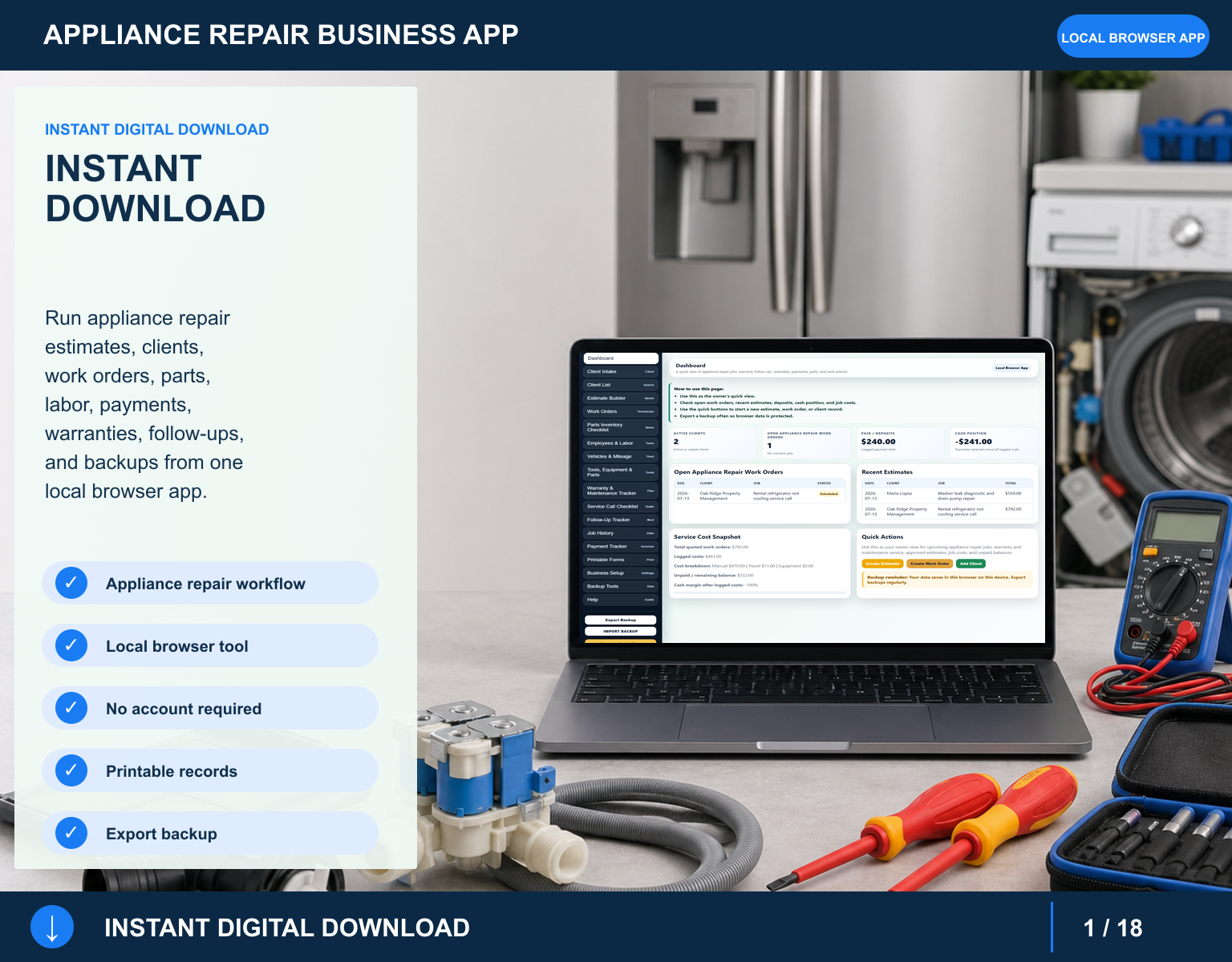Click the checkmark icon beside No account required
Viewport: 1232px width, 962px height.
click(x=71, y=708)
